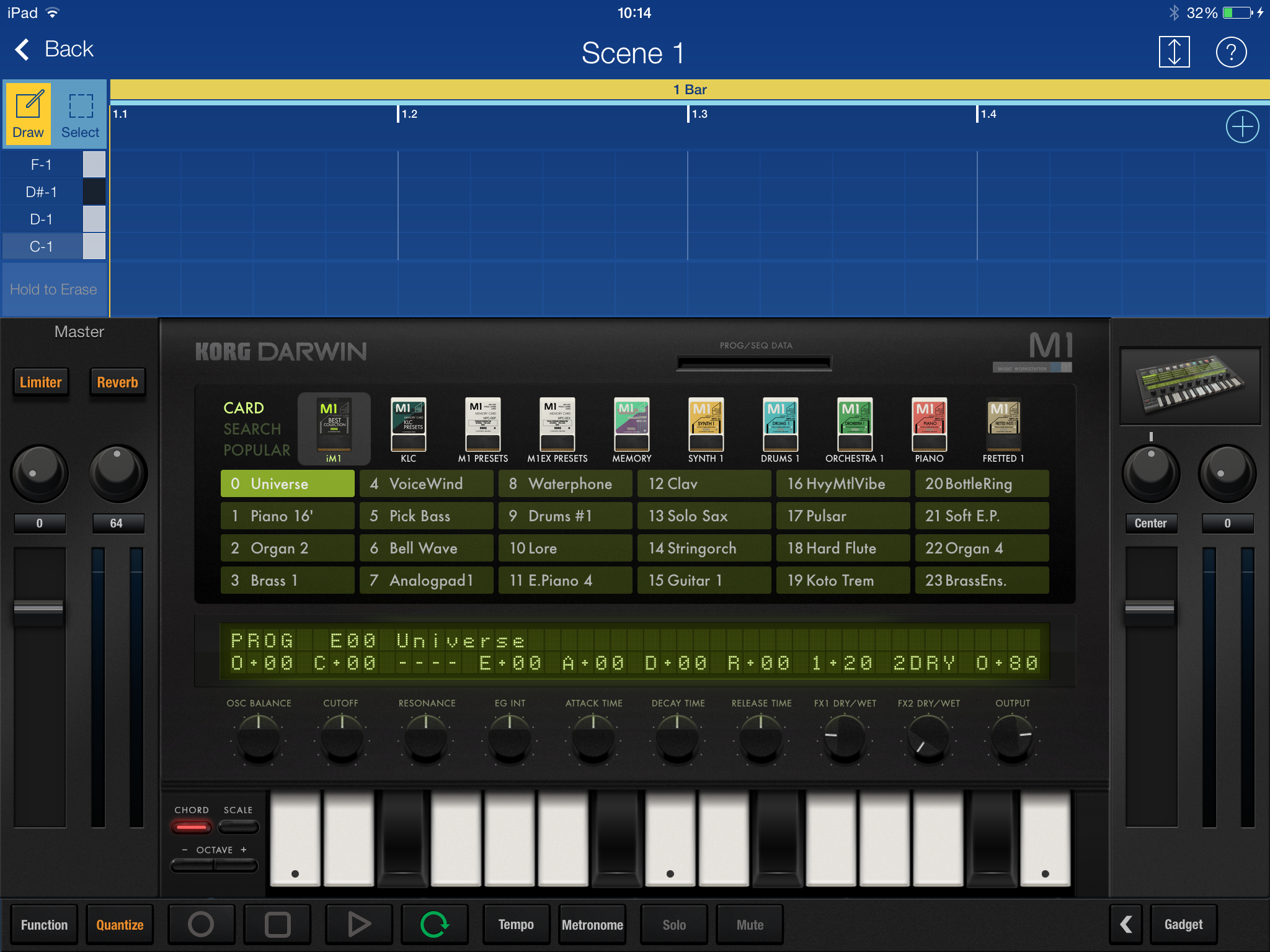
Task: Select the Draw tool
Action: (29, 113)
